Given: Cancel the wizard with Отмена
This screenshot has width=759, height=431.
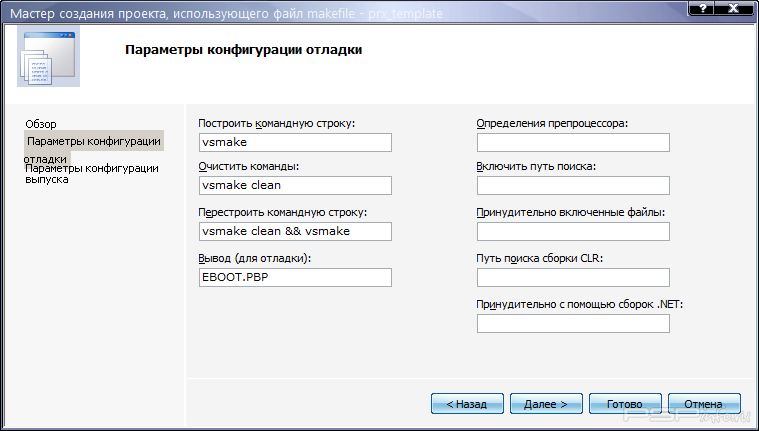Looking at the screenshot, I should coord(704,403).
